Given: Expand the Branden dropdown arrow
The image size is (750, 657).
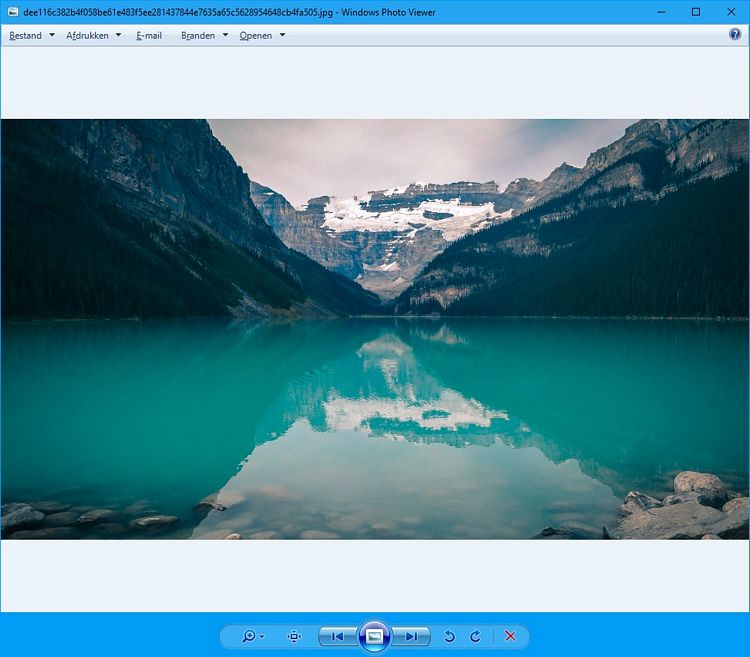Looking at the screenshot, I should pyautogui.click(x=225, y=35).
